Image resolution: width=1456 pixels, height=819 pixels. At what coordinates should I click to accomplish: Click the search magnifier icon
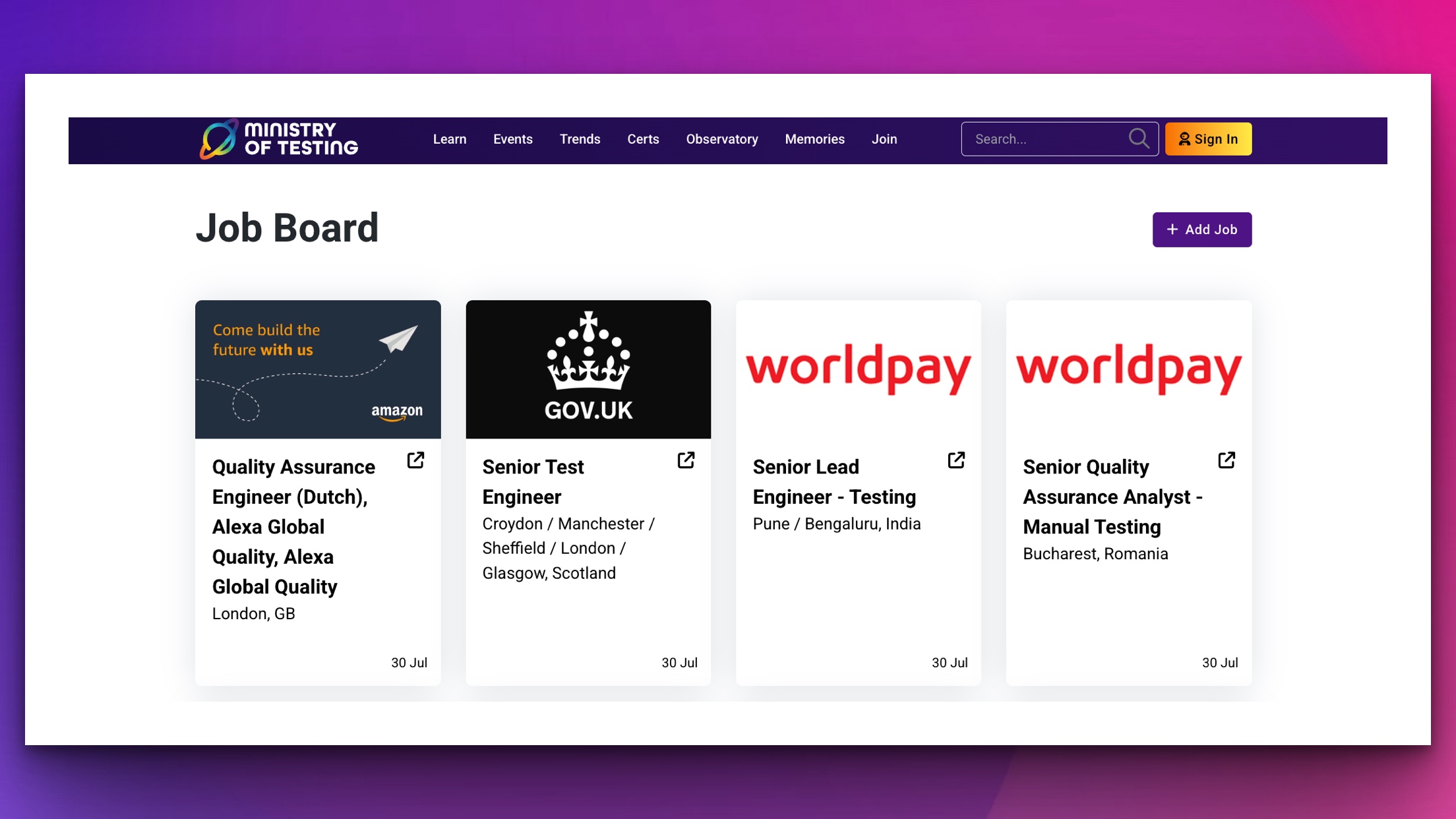click(1139, 138)
